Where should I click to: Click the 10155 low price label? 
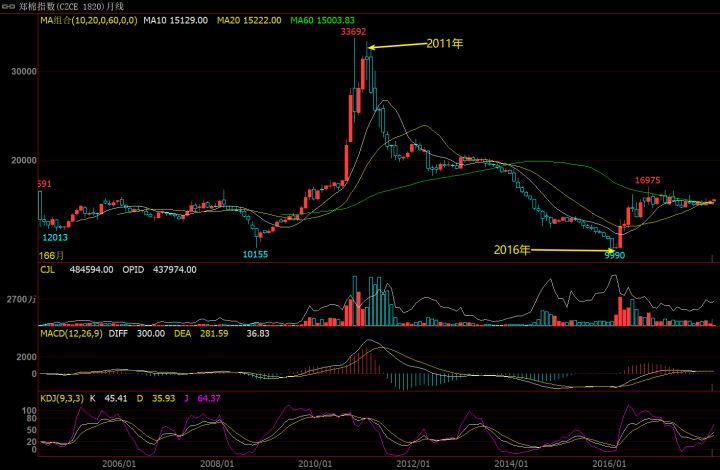pos(256,255)
